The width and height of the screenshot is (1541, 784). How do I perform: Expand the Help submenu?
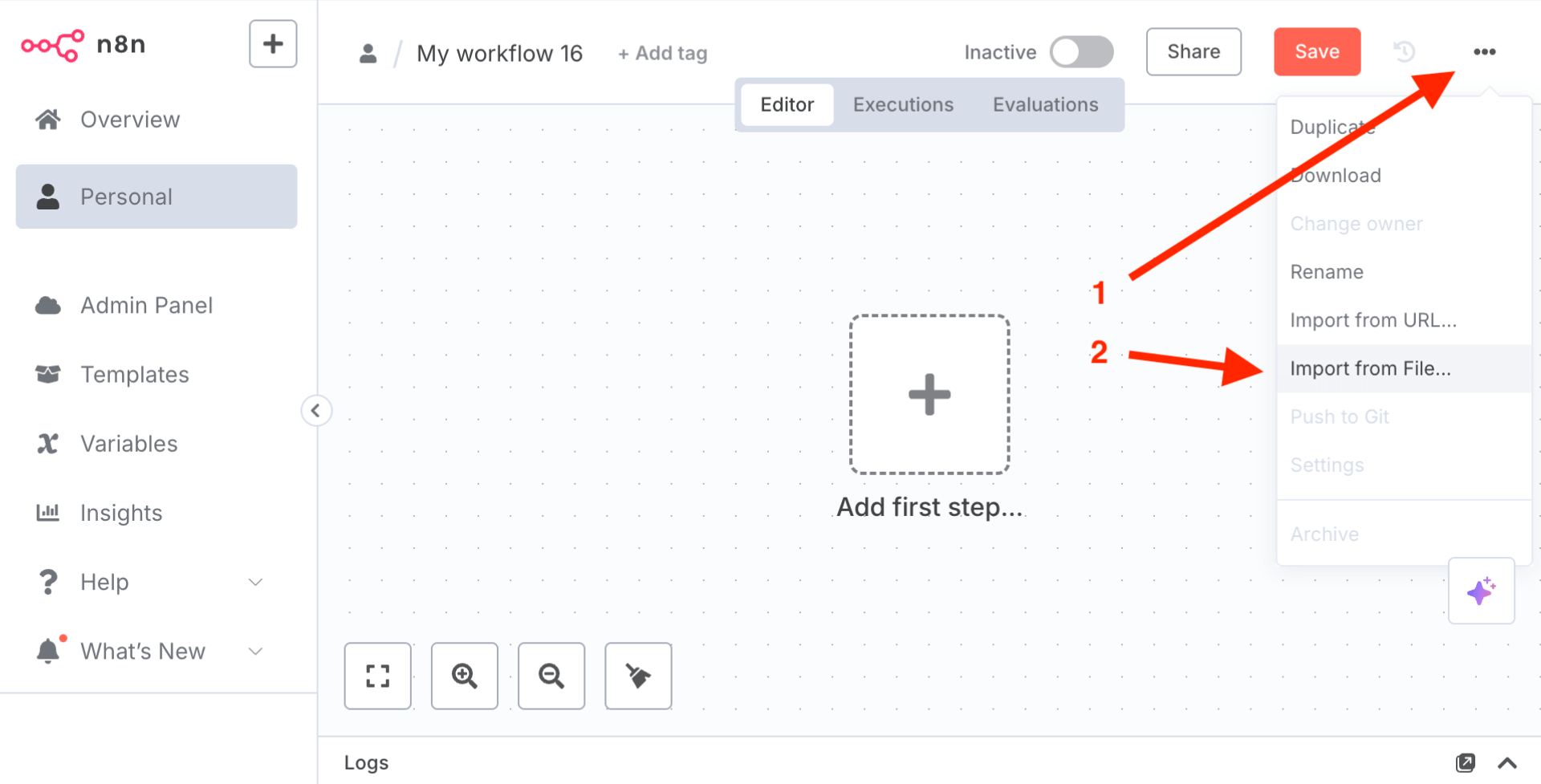coord(255,582)
